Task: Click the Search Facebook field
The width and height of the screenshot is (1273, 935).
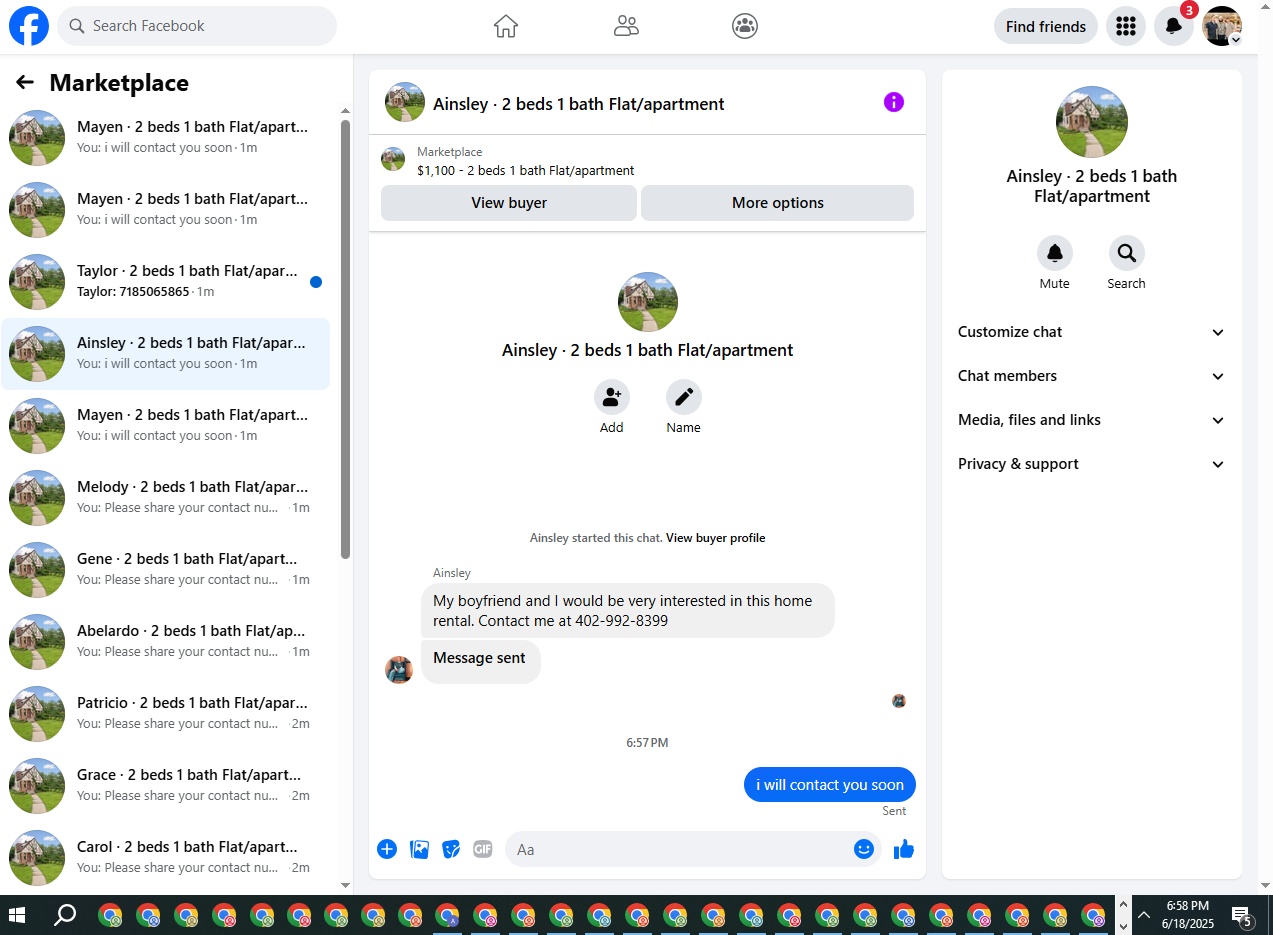Action: point(197,26)
